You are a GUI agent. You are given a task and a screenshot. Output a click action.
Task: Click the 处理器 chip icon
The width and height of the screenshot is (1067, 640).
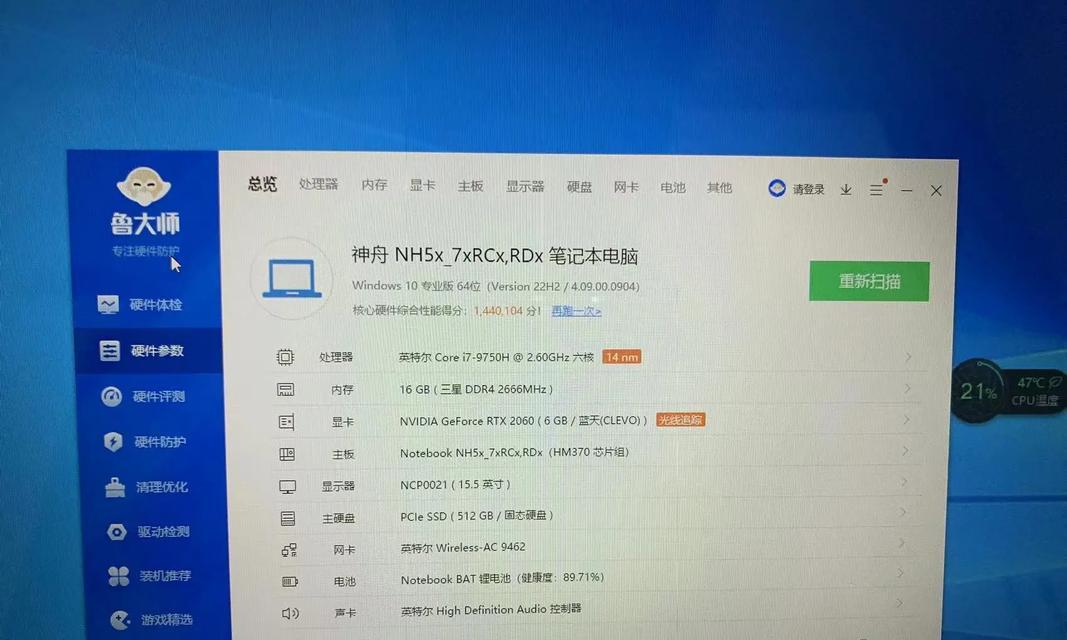click(285, 357)
